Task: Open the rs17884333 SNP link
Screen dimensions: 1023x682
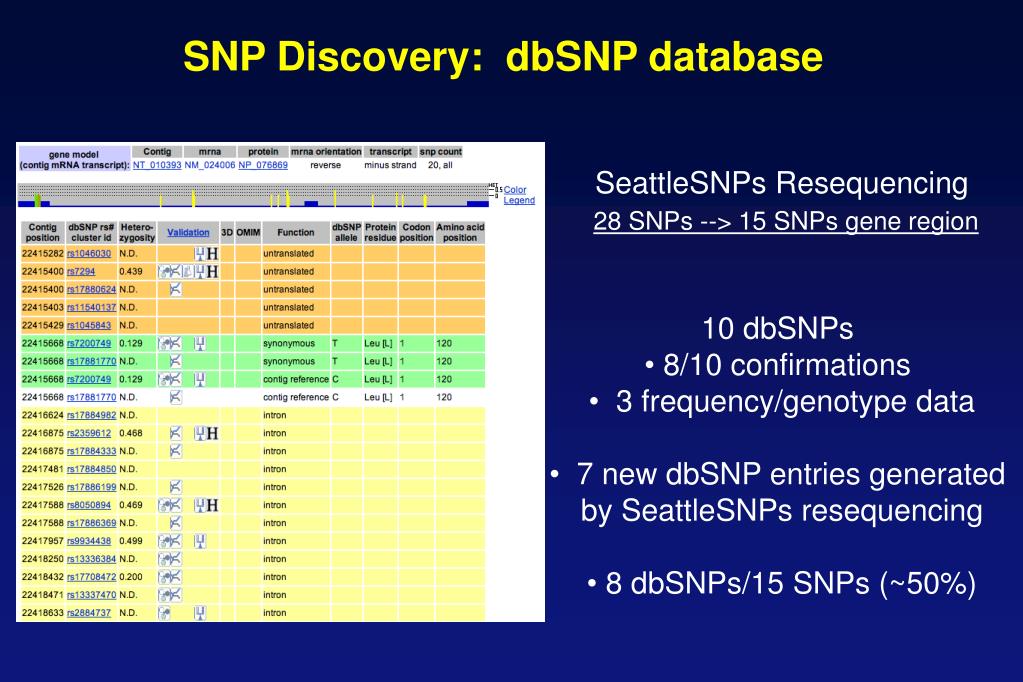Action: 91,451
